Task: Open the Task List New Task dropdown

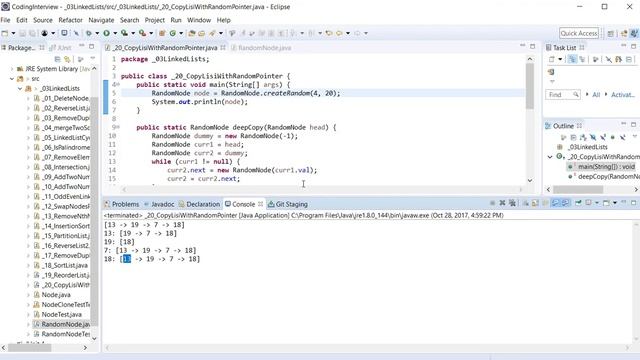Action: [x=560, y=60]
